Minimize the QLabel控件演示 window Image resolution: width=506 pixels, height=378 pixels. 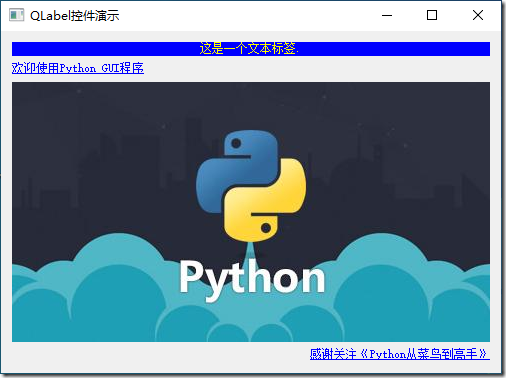[x=387, y=15]
